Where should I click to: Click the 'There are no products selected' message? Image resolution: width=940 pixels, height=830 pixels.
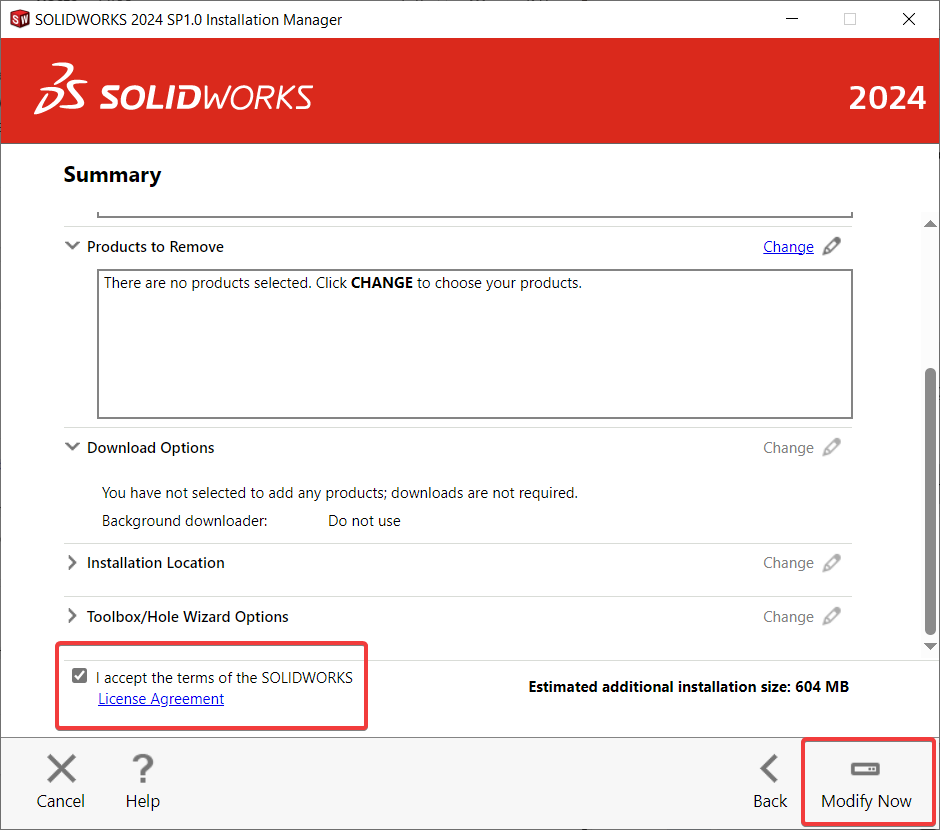pyautogui.click(x=343, y=283)
